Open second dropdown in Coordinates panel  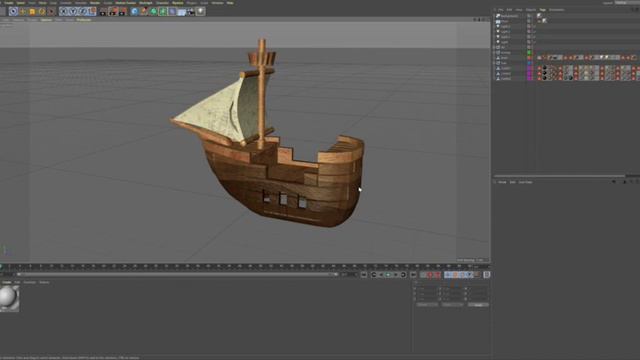452,304
